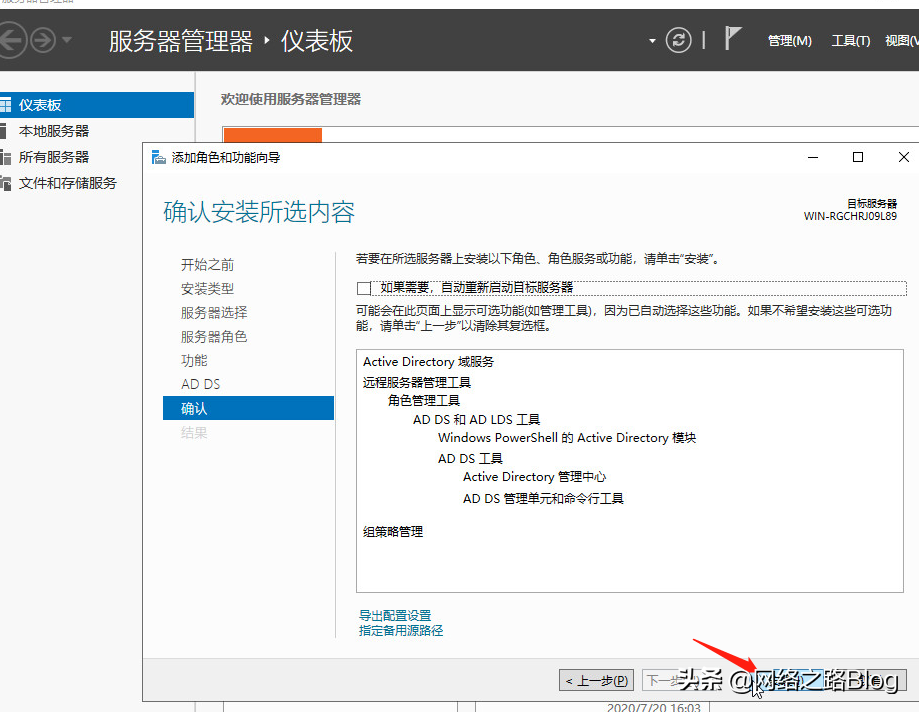This screenshot has width=919, height=712.
Task: Click the 欢迎使用服务器管理器 heading
Action: pyautogui.click(x=291, y=99)
